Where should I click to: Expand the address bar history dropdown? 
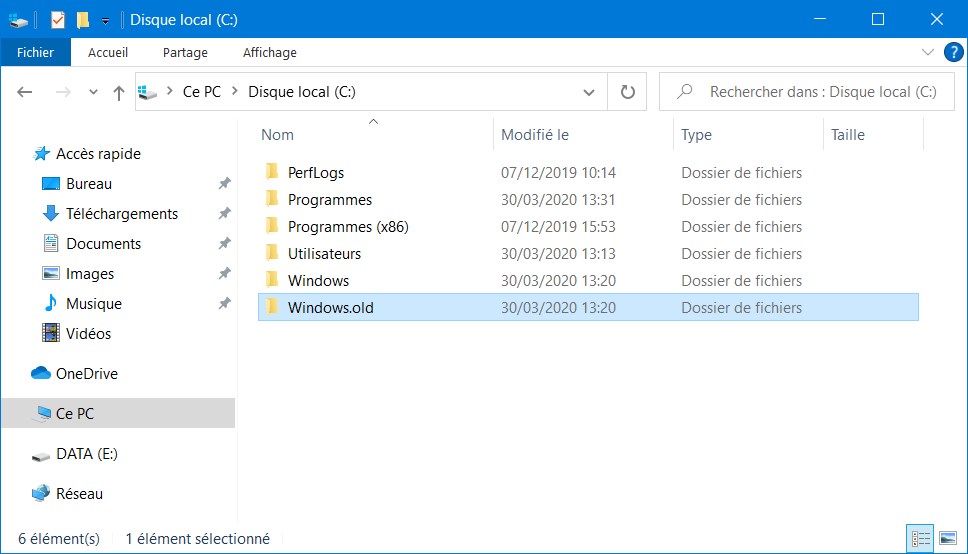pyautogui.click(x=588, y=92)
